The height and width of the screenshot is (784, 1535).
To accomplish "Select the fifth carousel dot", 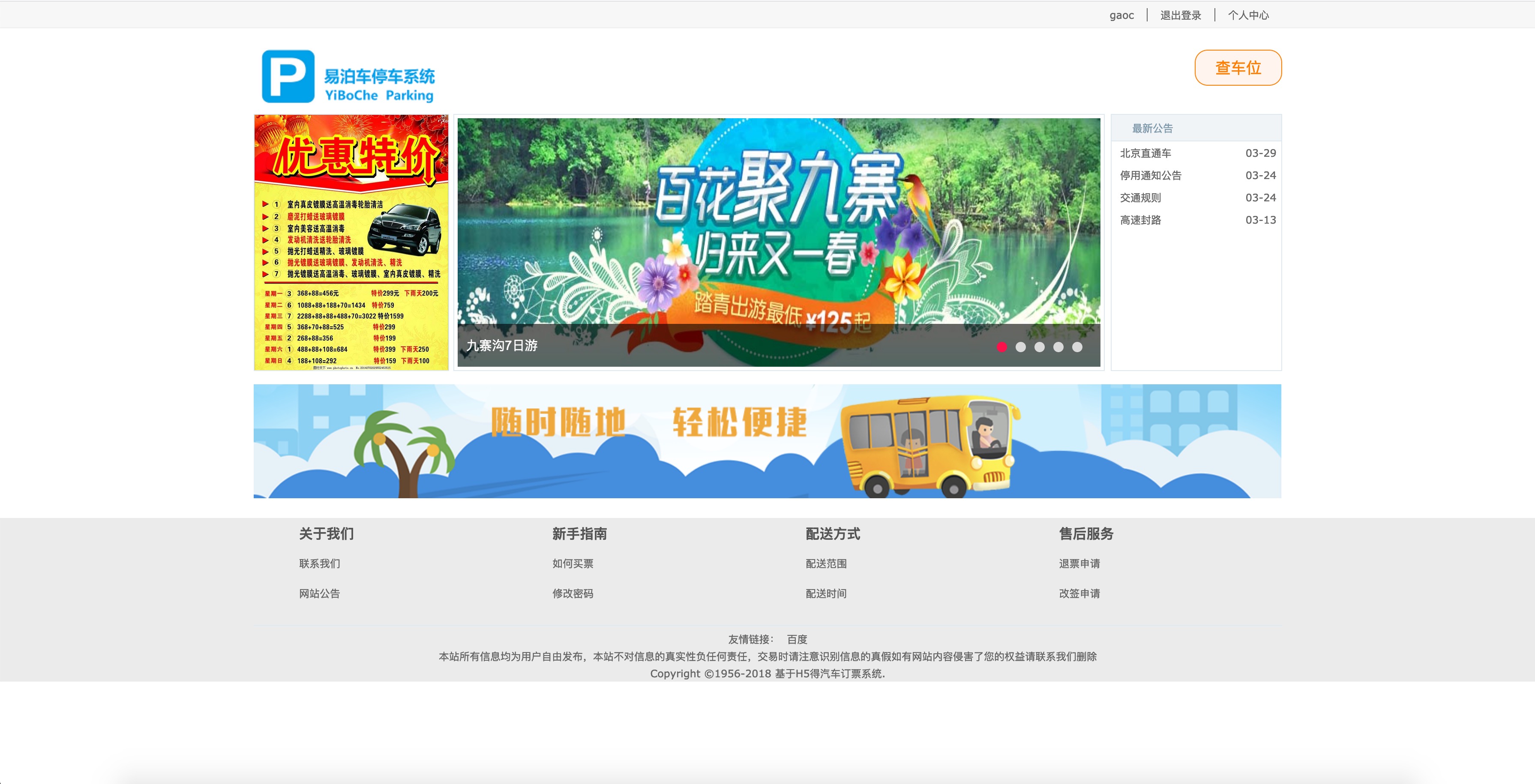I will pos(1077,347).
